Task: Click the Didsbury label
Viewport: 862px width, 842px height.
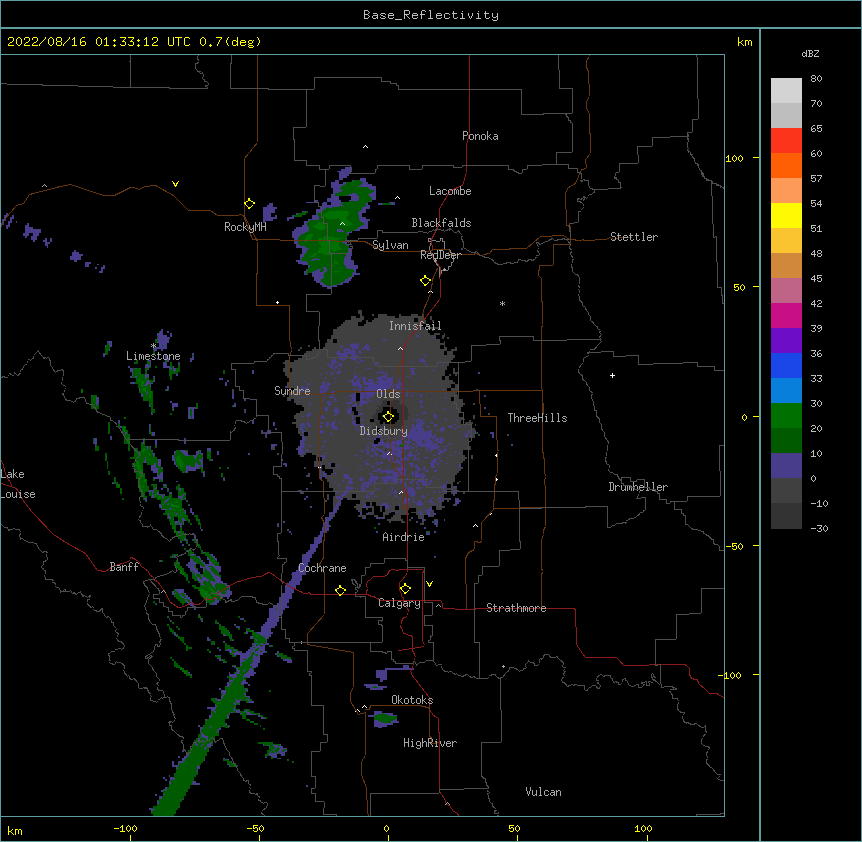Action: pyautogui.click(x=384, y=431)
